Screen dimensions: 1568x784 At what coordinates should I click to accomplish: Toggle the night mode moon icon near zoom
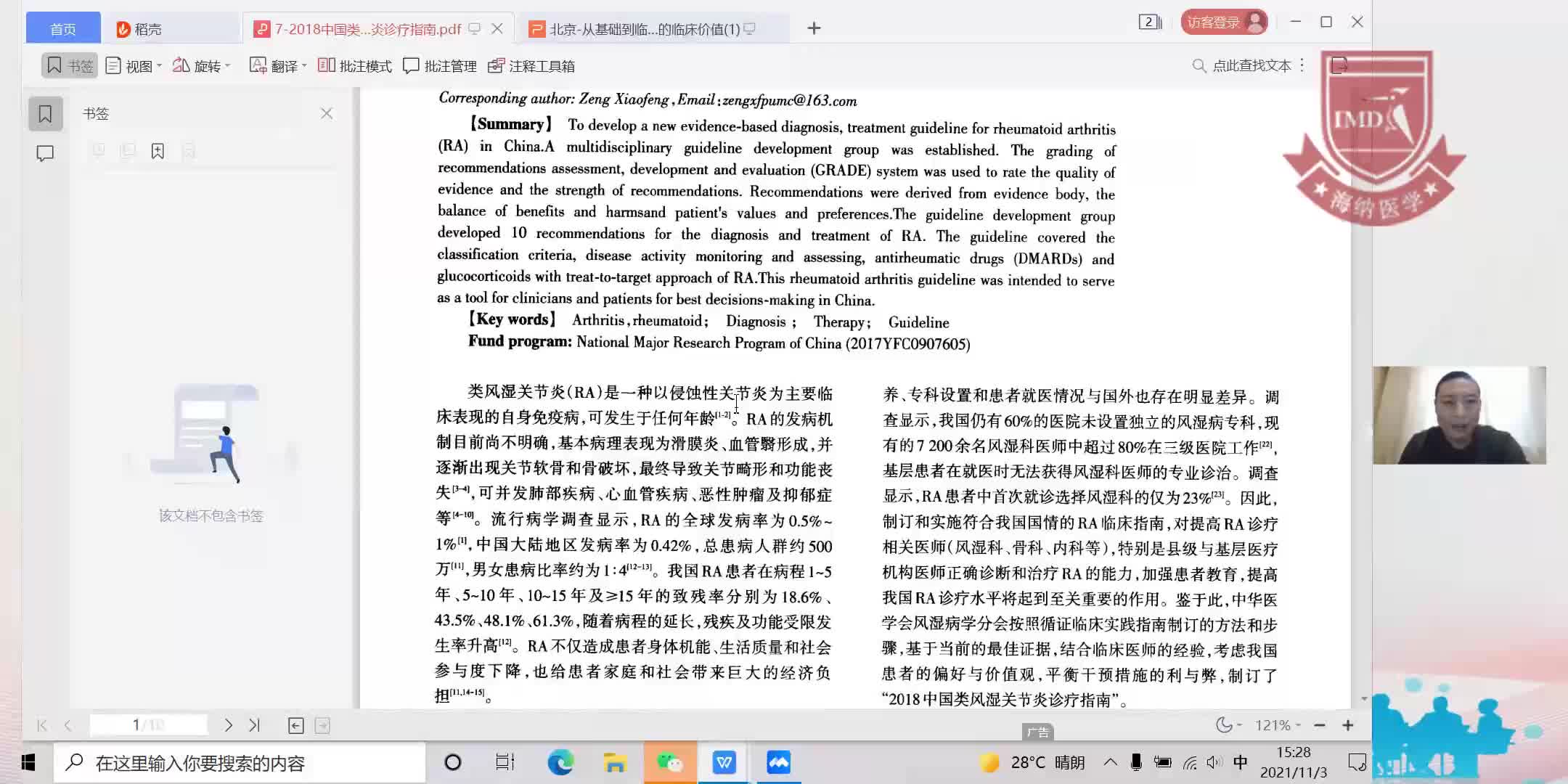[x=1225, y=724]
